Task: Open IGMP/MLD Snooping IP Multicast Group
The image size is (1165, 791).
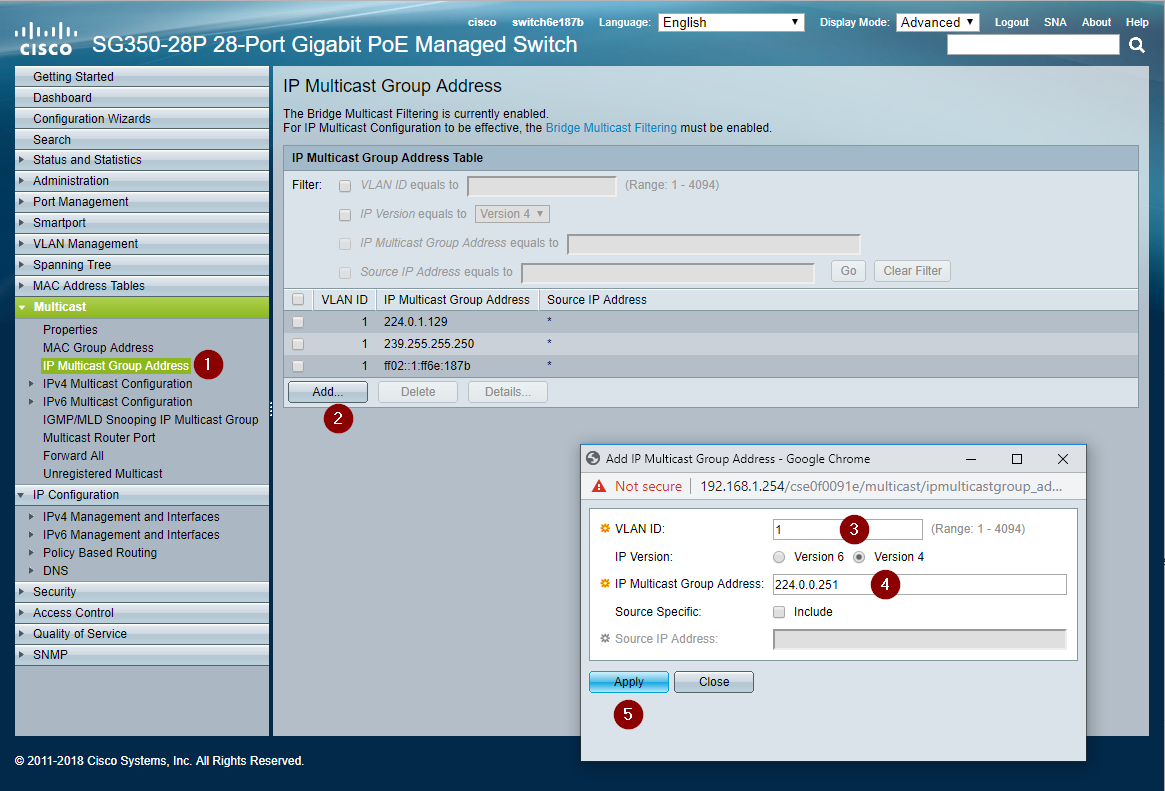Action: tap(151, 420)
